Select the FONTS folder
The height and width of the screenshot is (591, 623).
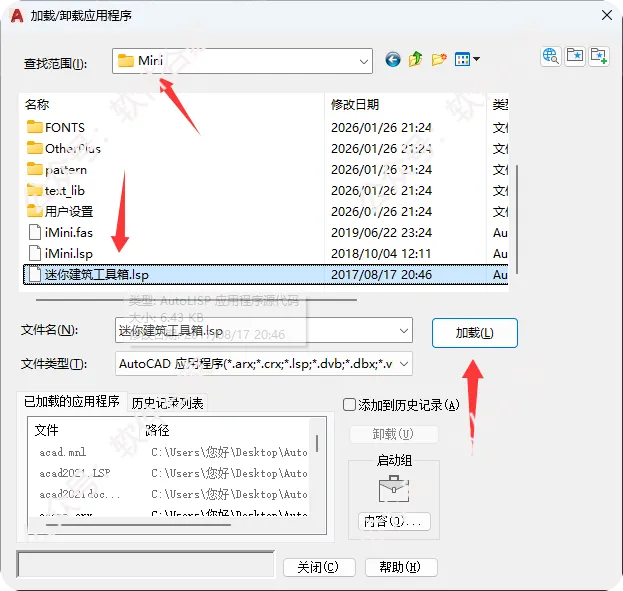coord(56,127)
